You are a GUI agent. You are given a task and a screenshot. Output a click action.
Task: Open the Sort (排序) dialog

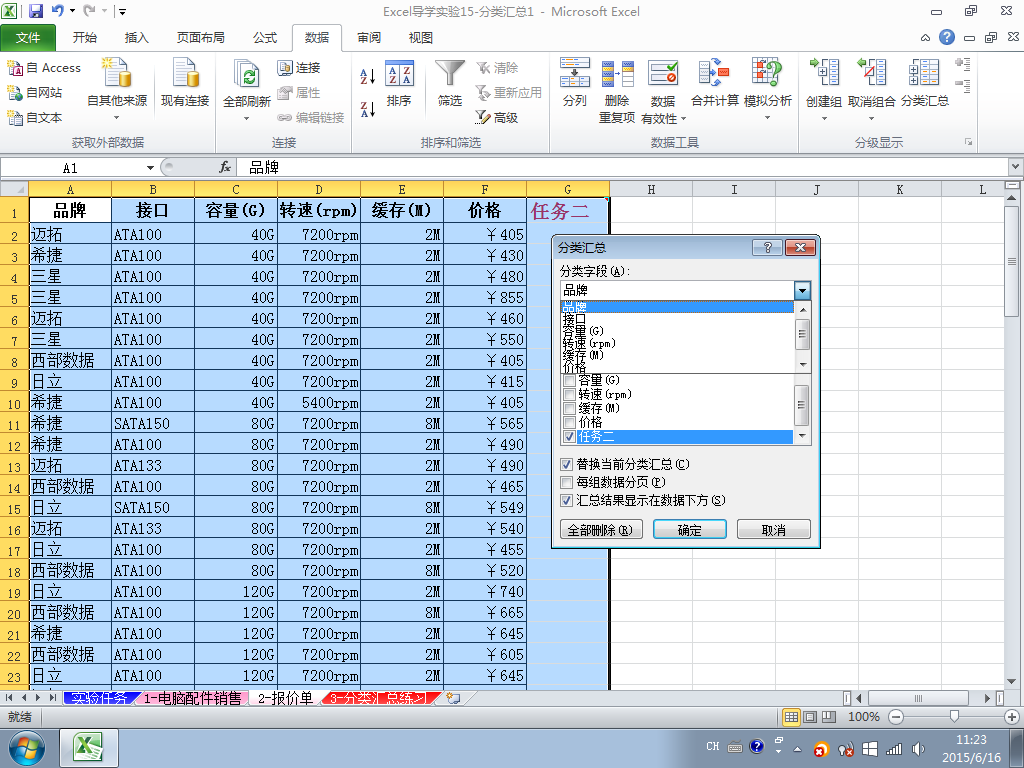(x=399, y=83)
